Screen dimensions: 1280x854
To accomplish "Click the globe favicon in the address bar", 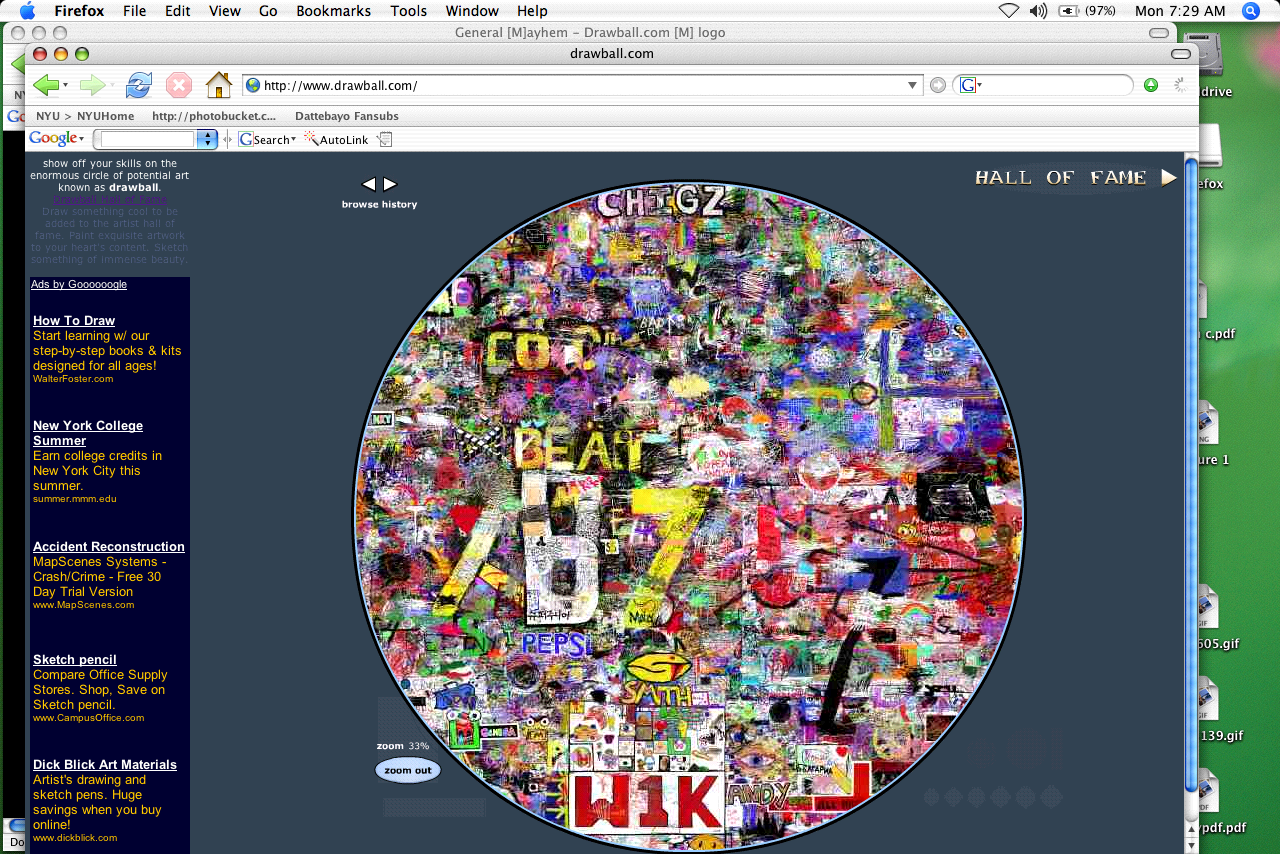I will [253, 86].
